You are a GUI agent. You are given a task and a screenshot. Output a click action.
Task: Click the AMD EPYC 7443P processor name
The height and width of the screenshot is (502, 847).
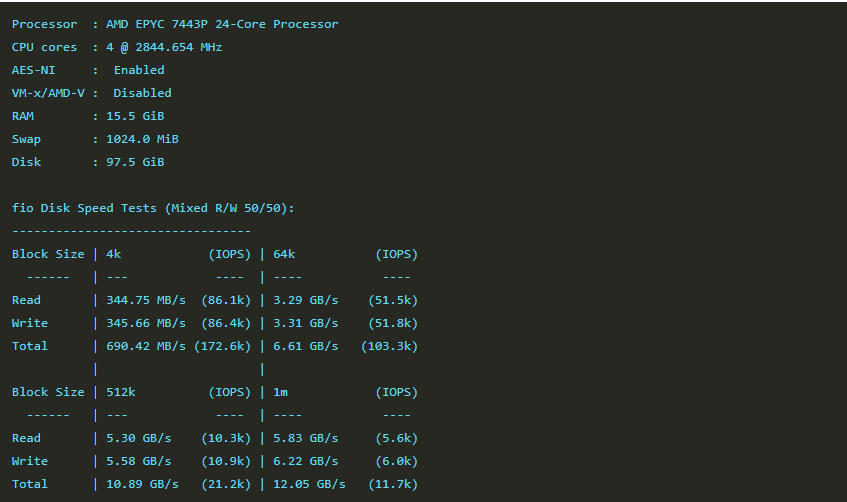[x=222, y=24]
